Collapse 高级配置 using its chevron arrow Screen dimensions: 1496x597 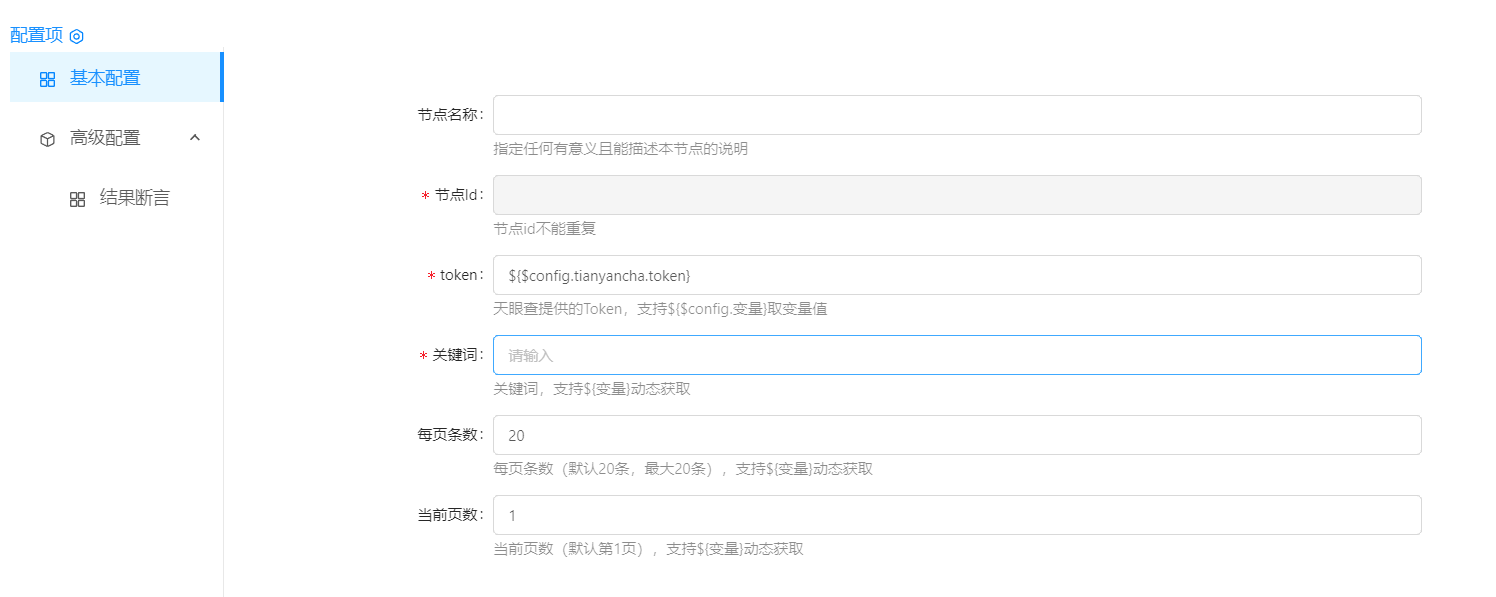tap(195, 138)
